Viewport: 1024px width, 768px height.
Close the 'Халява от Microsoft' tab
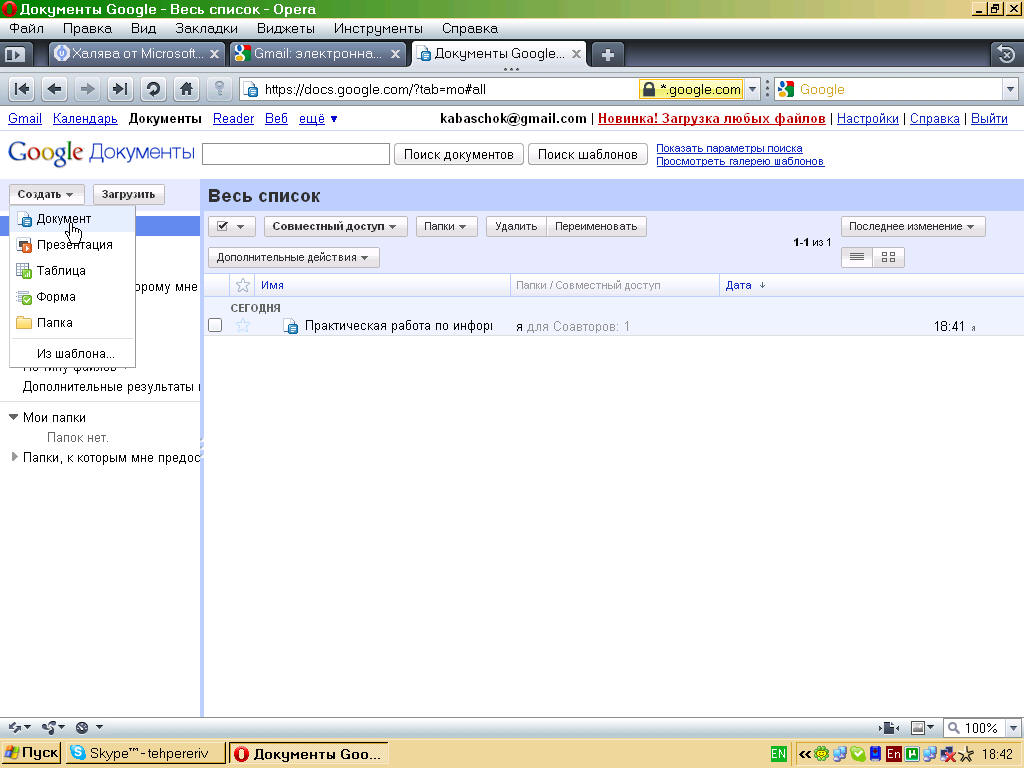(214, 54)
